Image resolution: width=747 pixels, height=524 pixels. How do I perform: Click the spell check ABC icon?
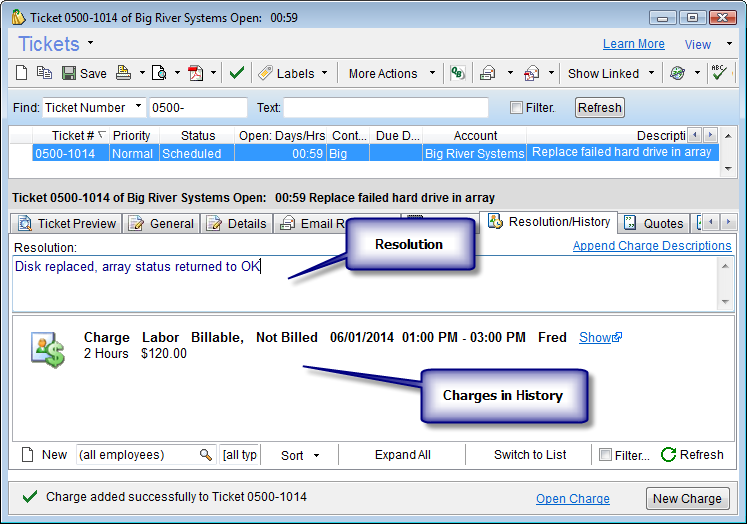[x=718, y=73]
